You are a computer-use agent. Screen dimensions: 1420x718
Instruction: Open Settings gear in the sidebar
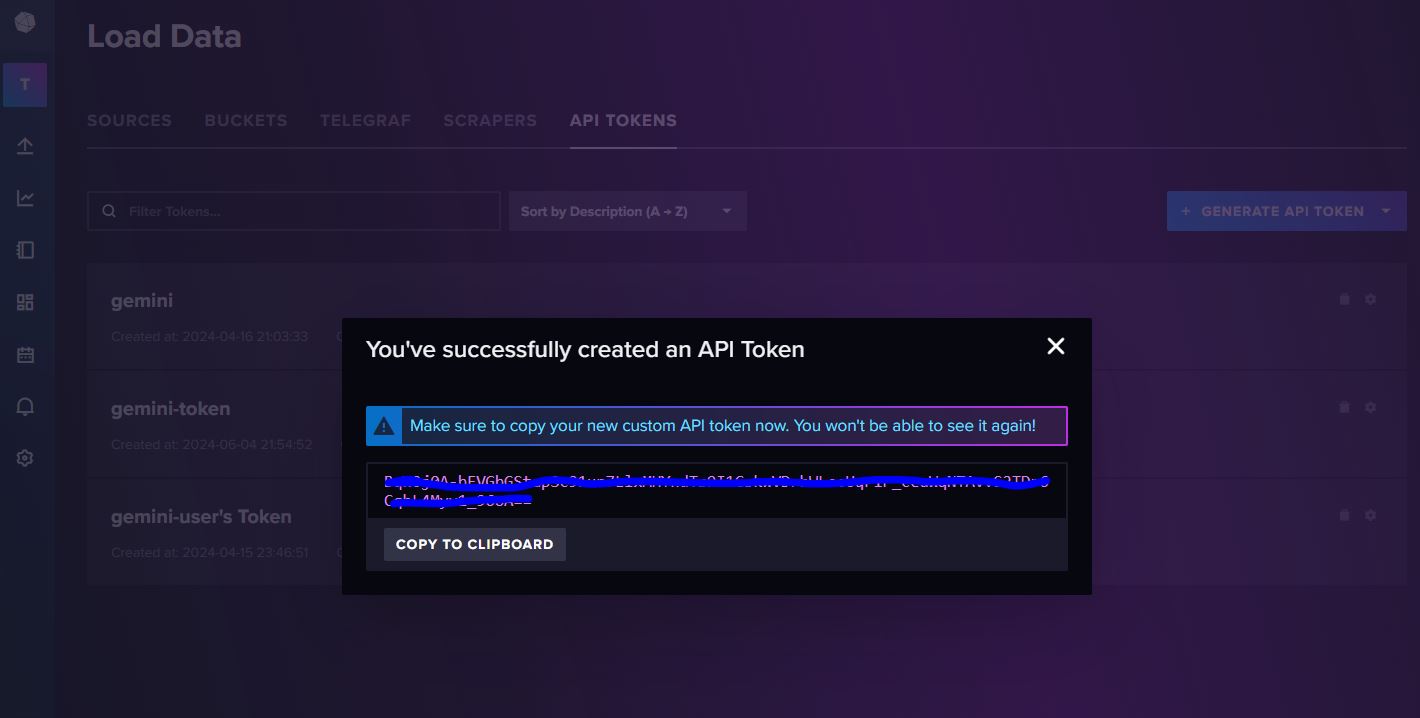coord(25,458)
